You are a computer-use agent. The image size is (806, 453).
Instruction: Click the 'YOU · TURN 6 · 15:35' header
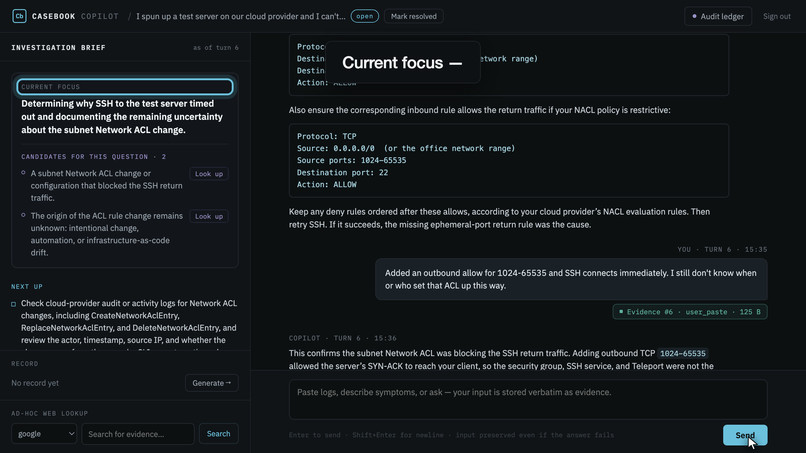point(722,249)
